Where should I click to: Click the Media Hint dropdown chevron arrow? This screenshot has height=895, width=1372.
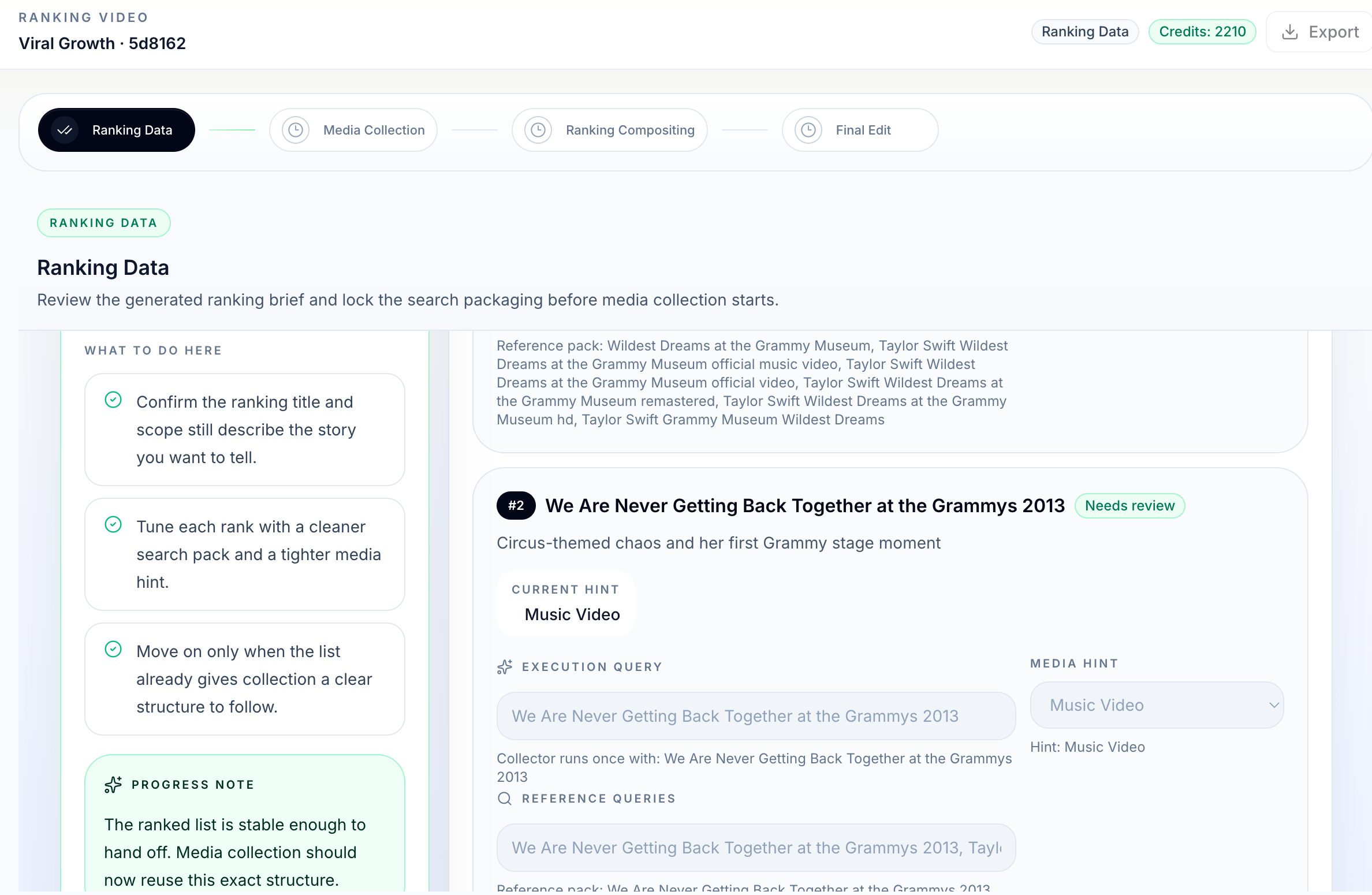click(x=1274, y=705)
